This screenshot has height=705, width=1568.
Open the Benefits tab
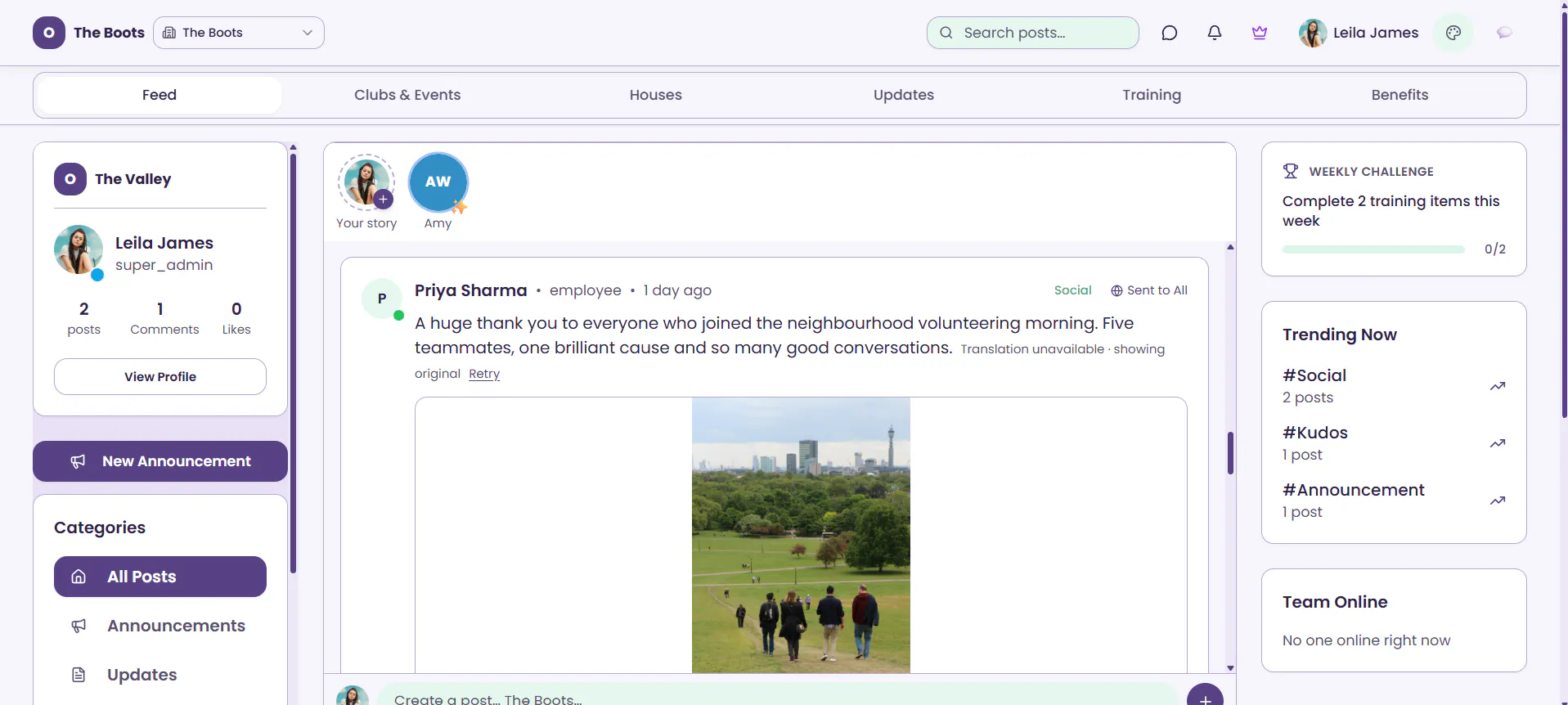(1400, 95)
